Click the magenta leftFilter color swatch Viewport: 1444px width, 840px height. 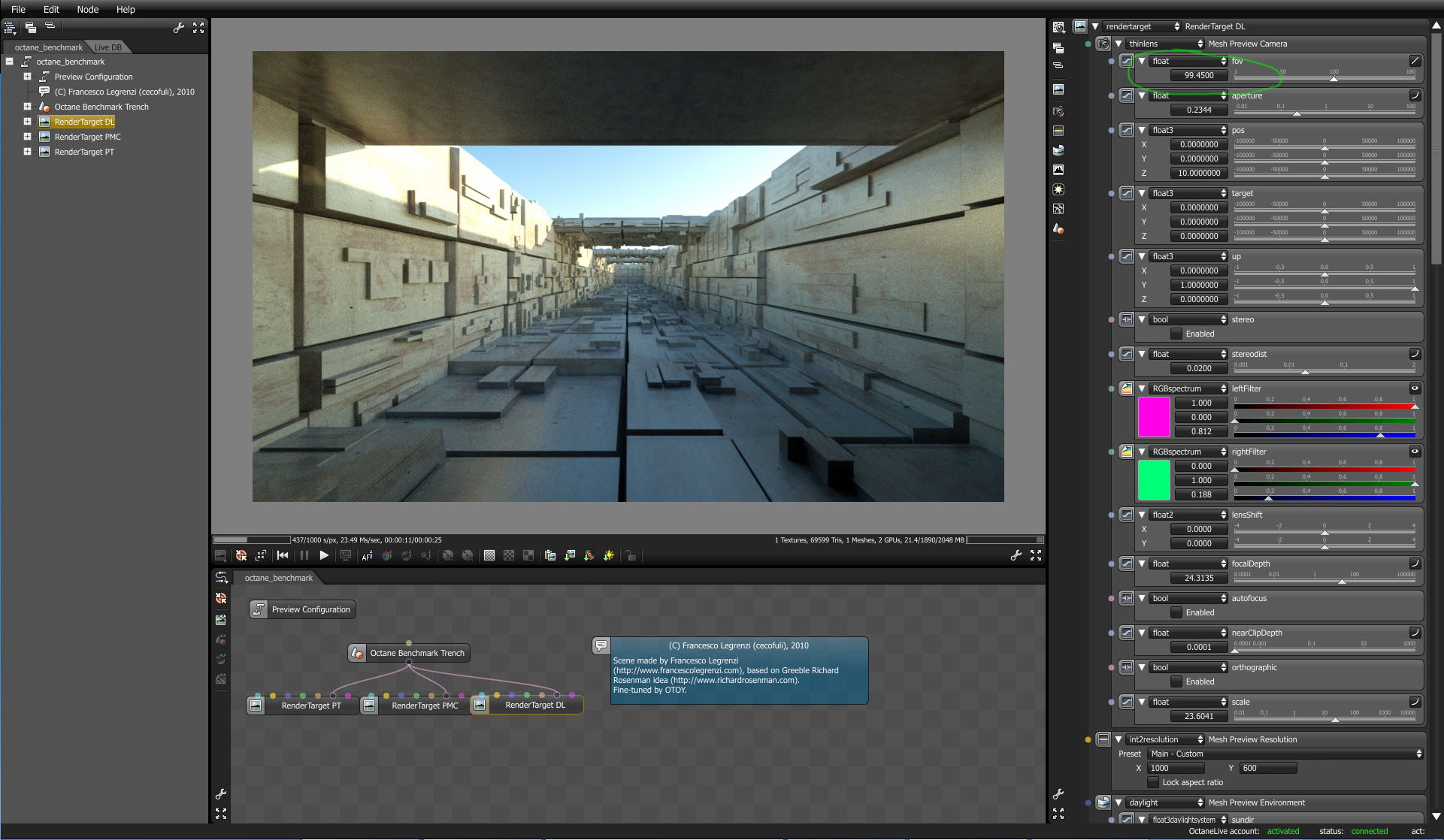coord(1154,417)
